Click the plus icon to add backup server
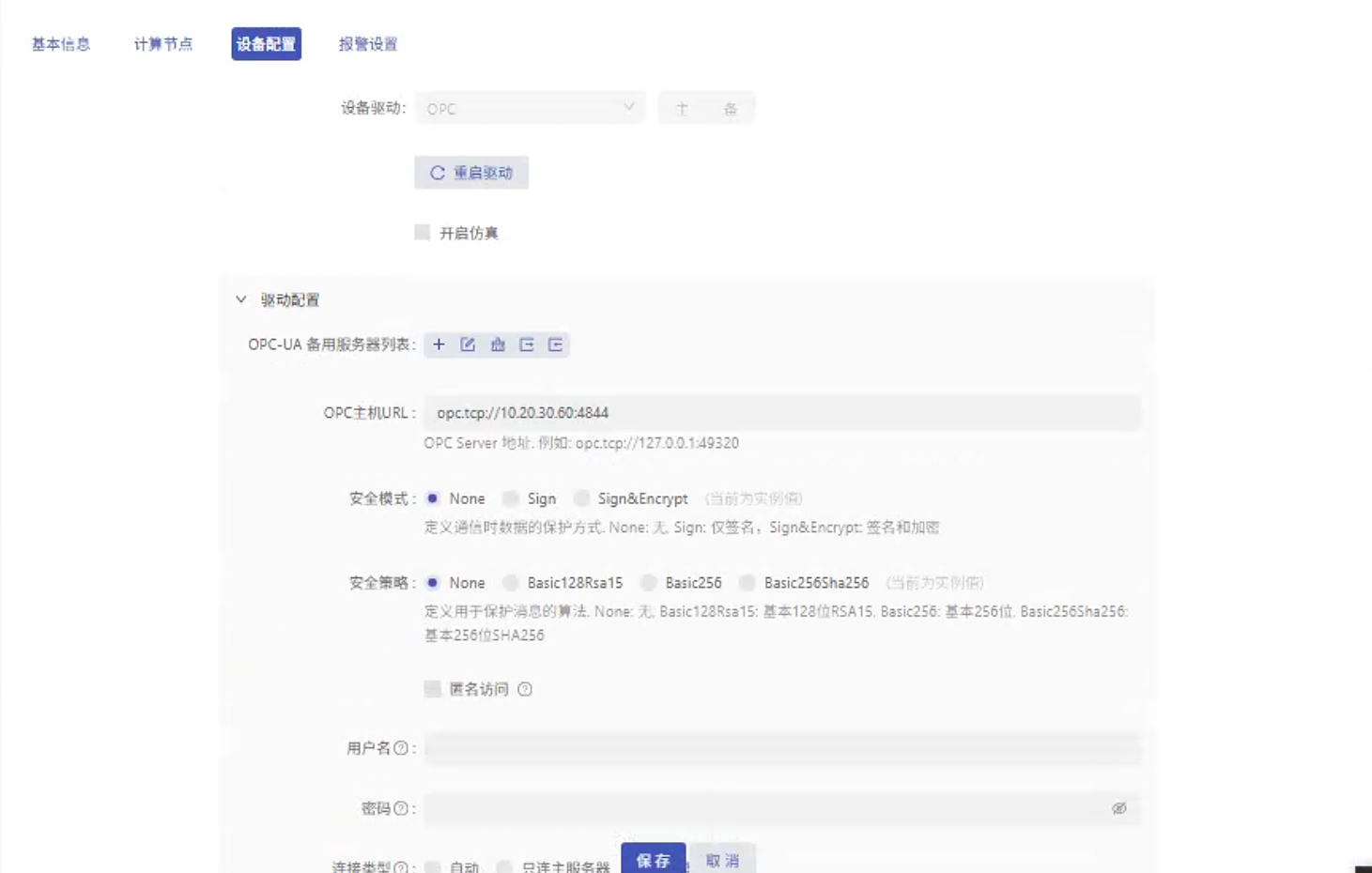Viewport: 1372px width, 873px height. 439,345
